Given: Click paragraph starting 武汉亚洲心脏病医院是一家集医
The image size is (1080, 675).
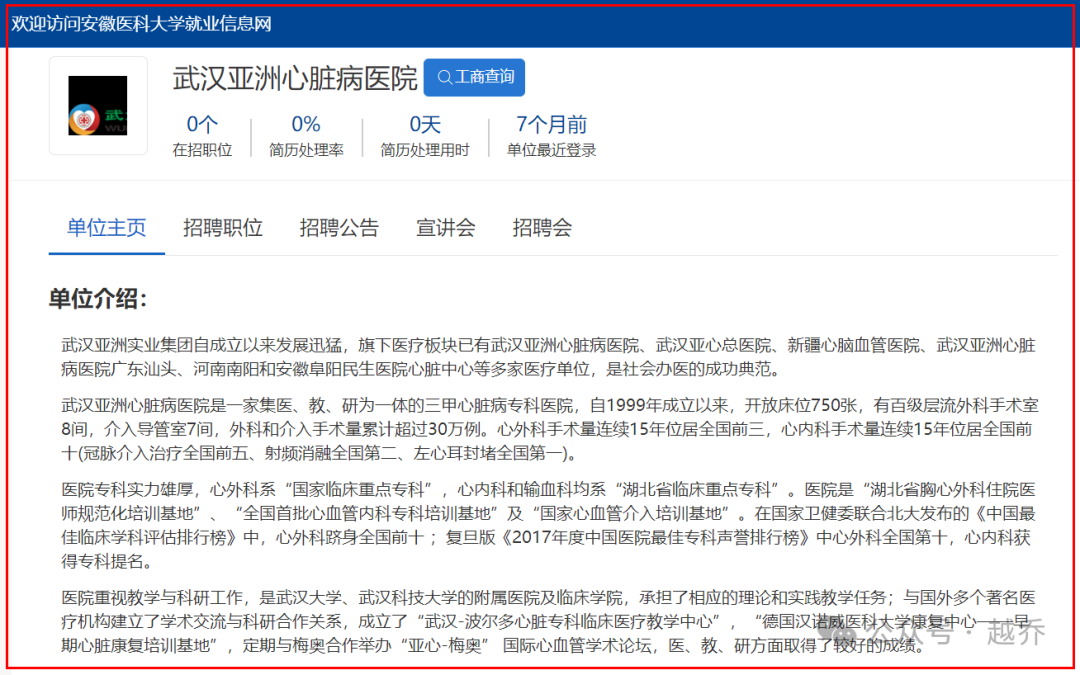Looking at the screenshot, I should (550, 429).
